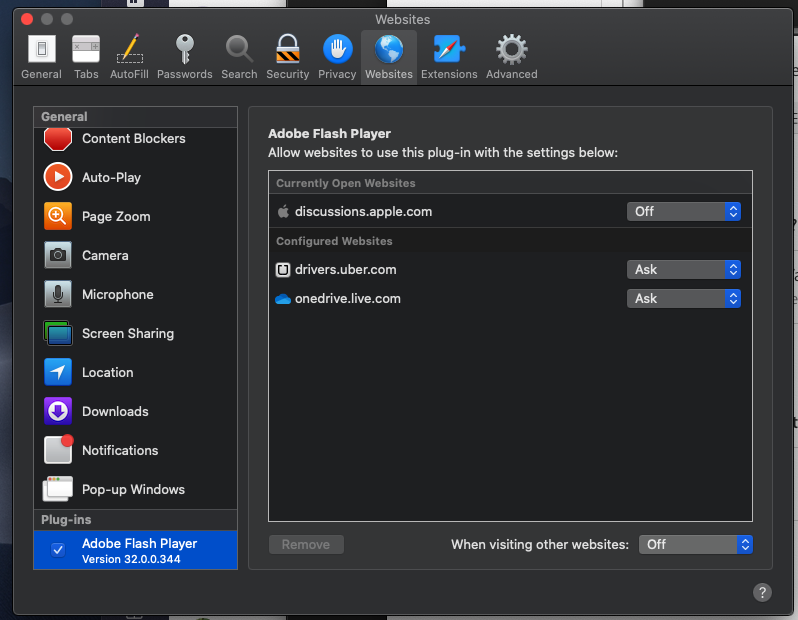Select the Screen Sharing icon

pos(58,333)
